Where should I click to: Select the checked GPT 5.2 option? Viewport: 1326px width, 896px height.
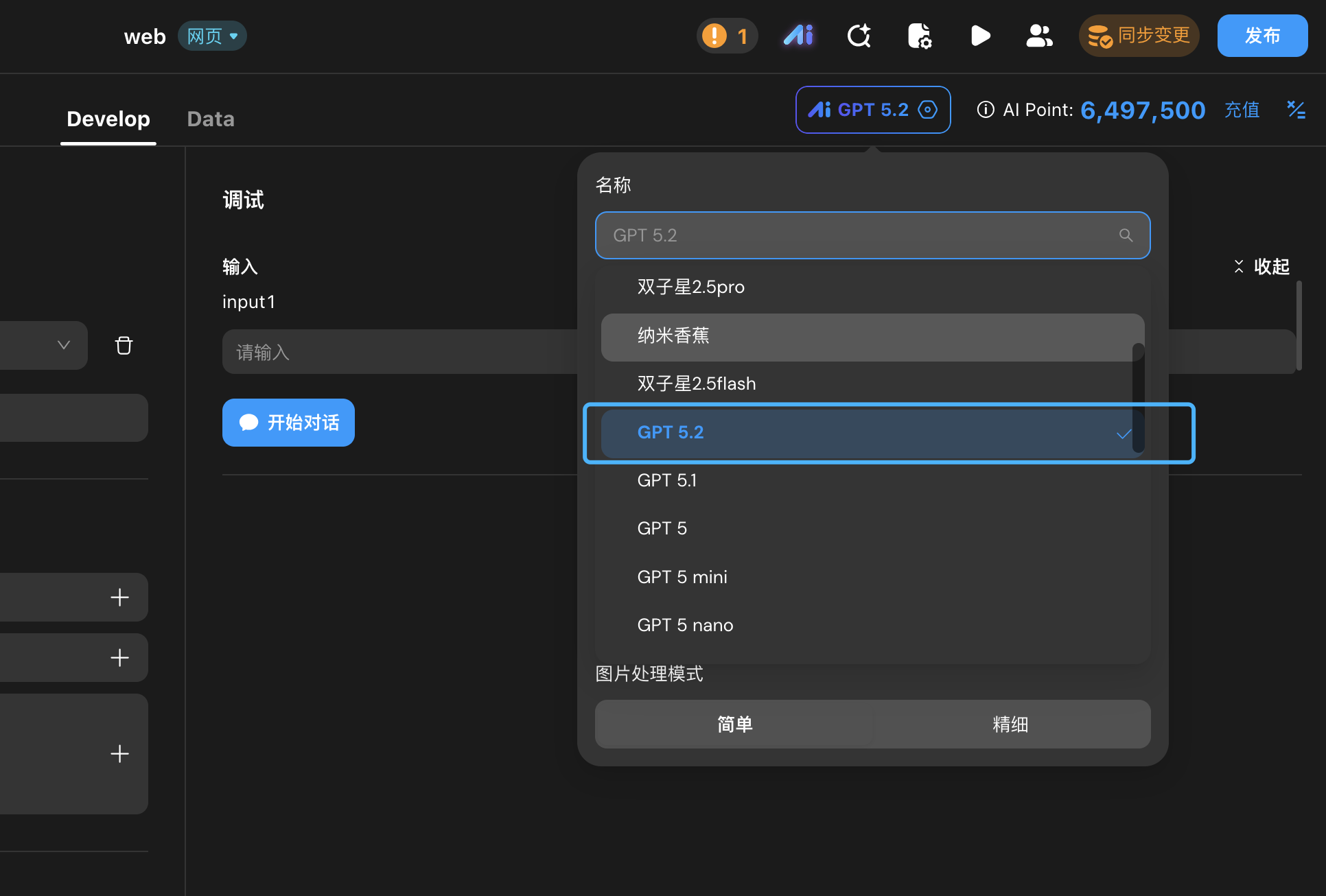tap(872, 433)
